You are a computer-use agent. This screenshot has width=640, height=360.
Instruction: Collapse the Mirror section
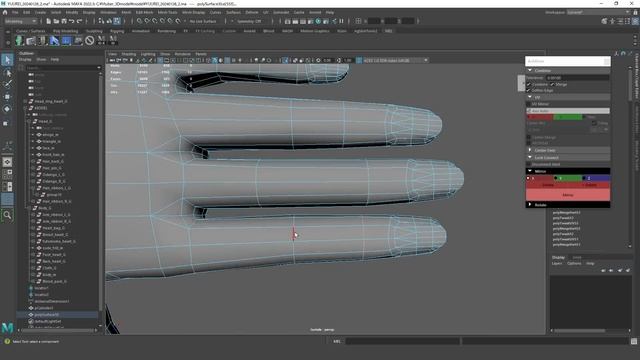[530, 171]
